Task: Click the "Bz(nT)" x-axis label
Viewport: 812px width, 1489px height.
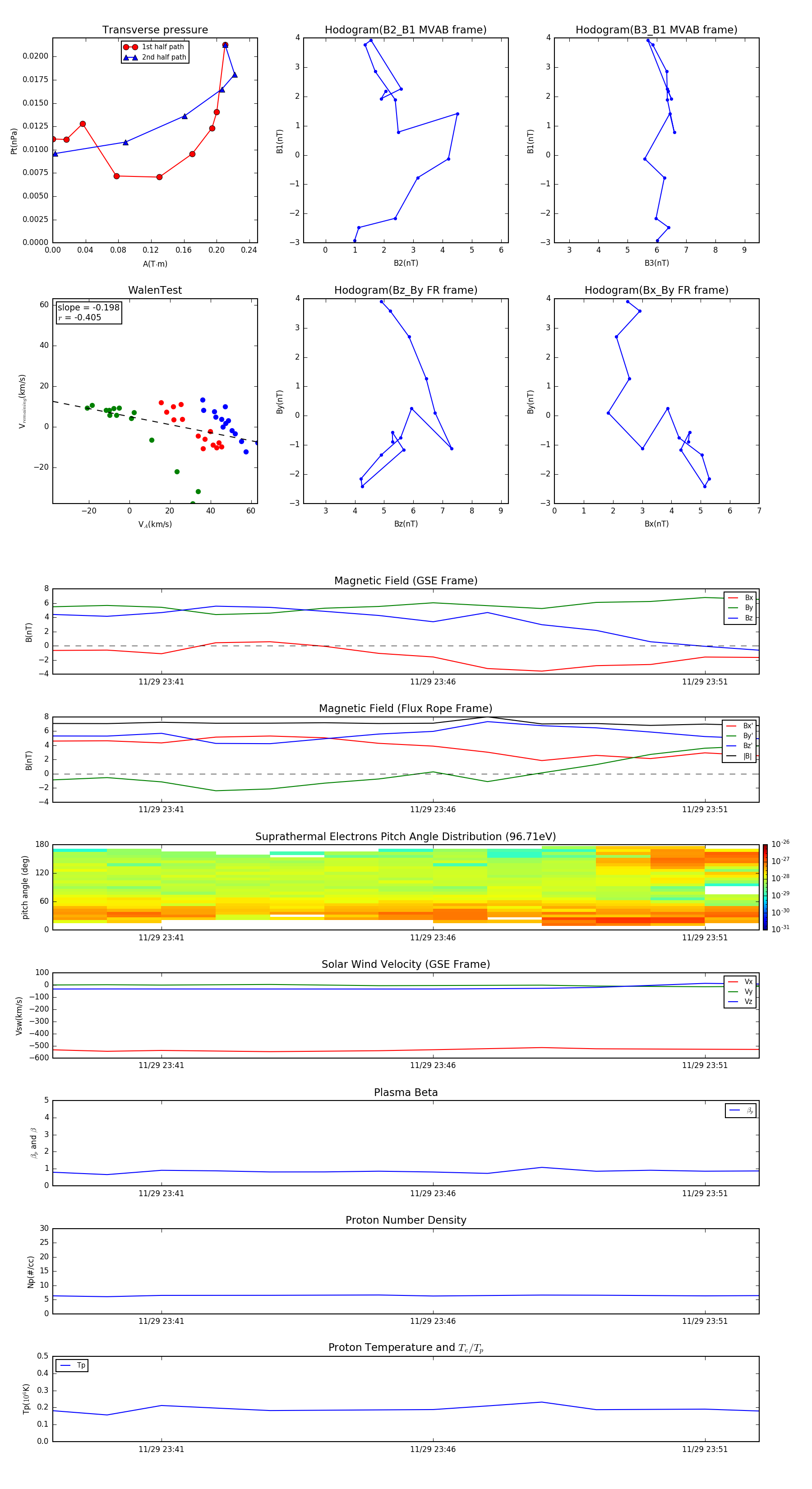Action: [x=406, y=524]
